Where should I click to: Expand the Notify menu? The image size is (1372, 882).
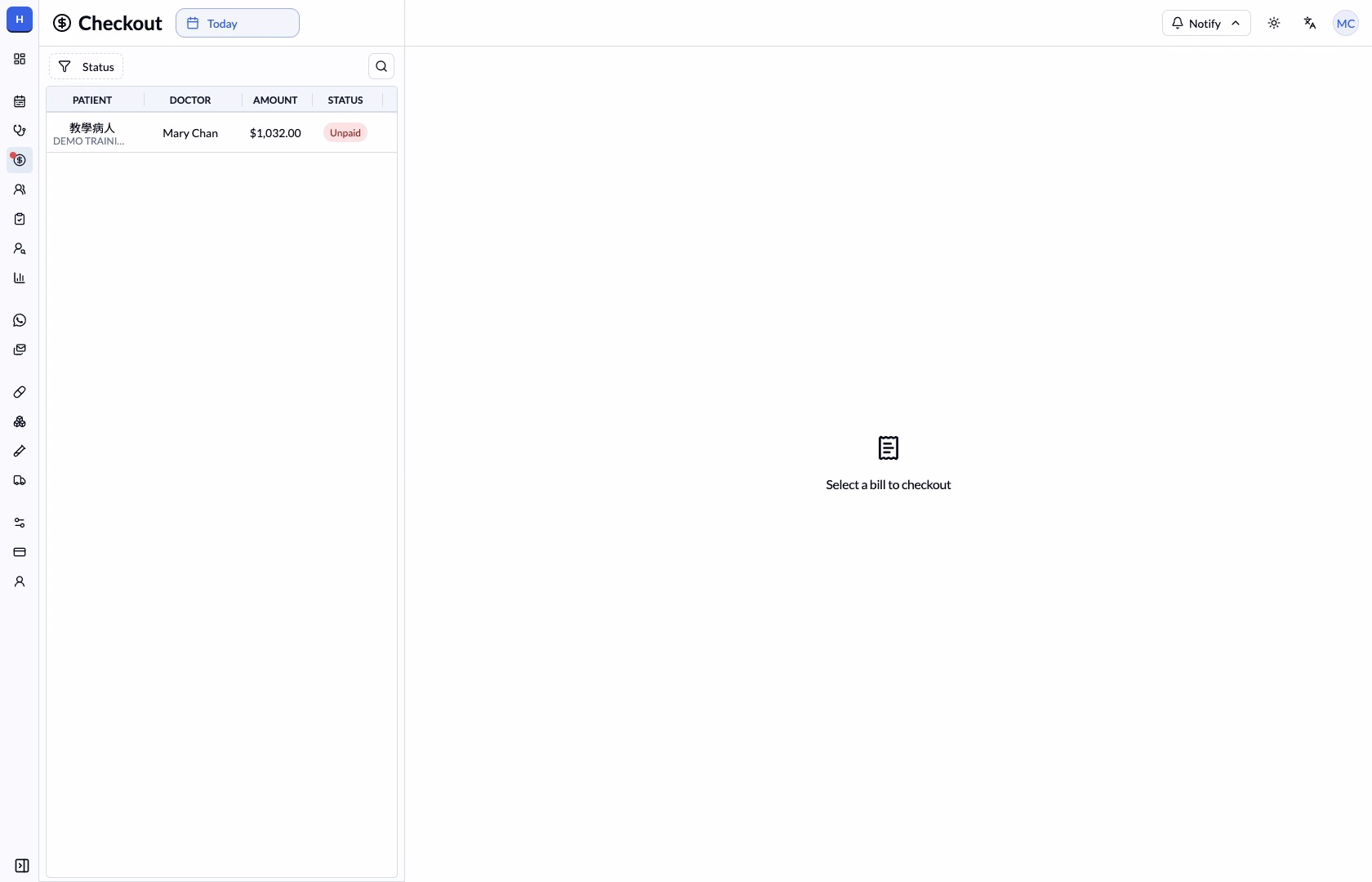[1206, 23]
